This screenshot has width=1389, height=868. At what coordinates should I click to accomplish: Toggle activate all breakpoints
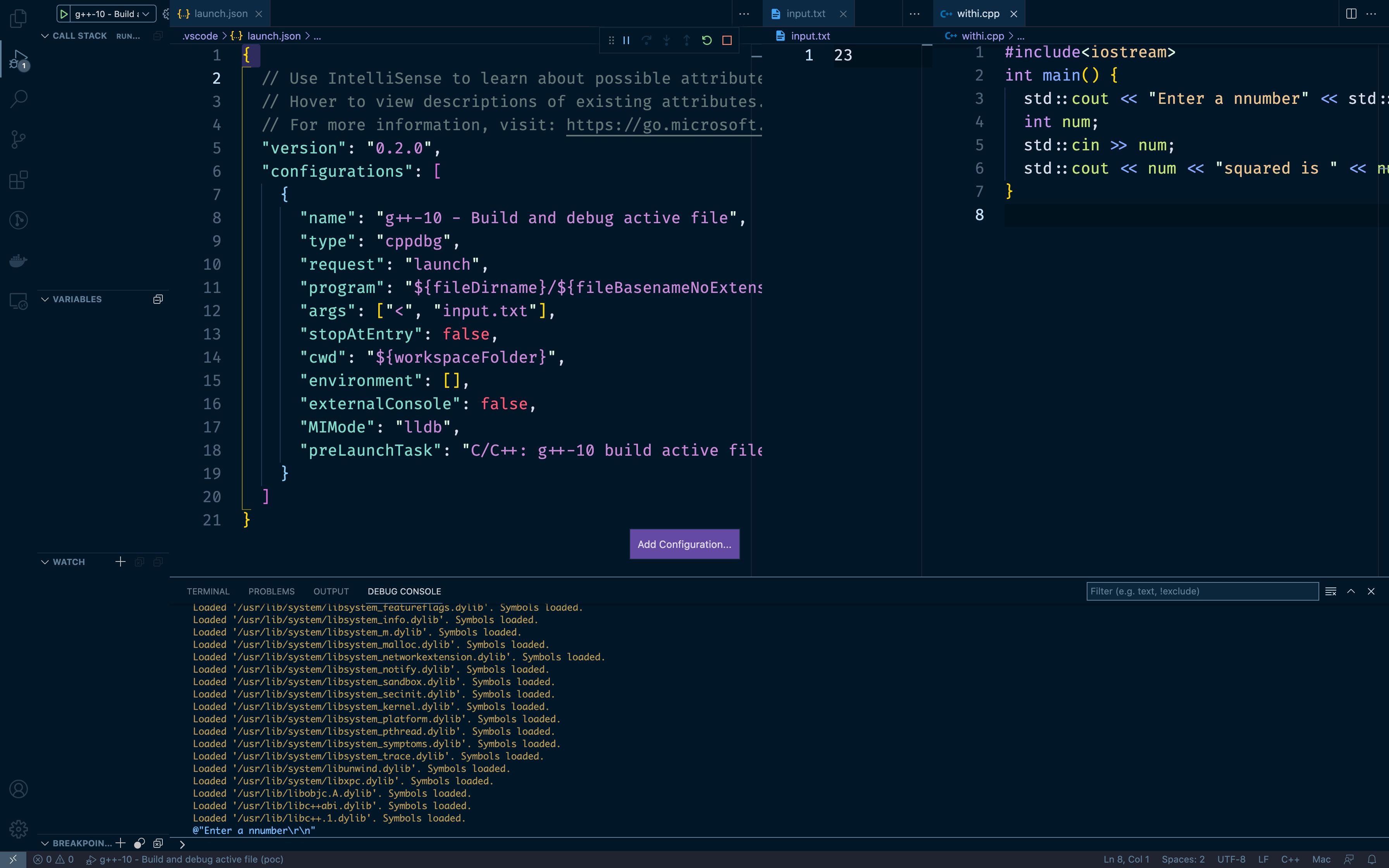(139, 843)
